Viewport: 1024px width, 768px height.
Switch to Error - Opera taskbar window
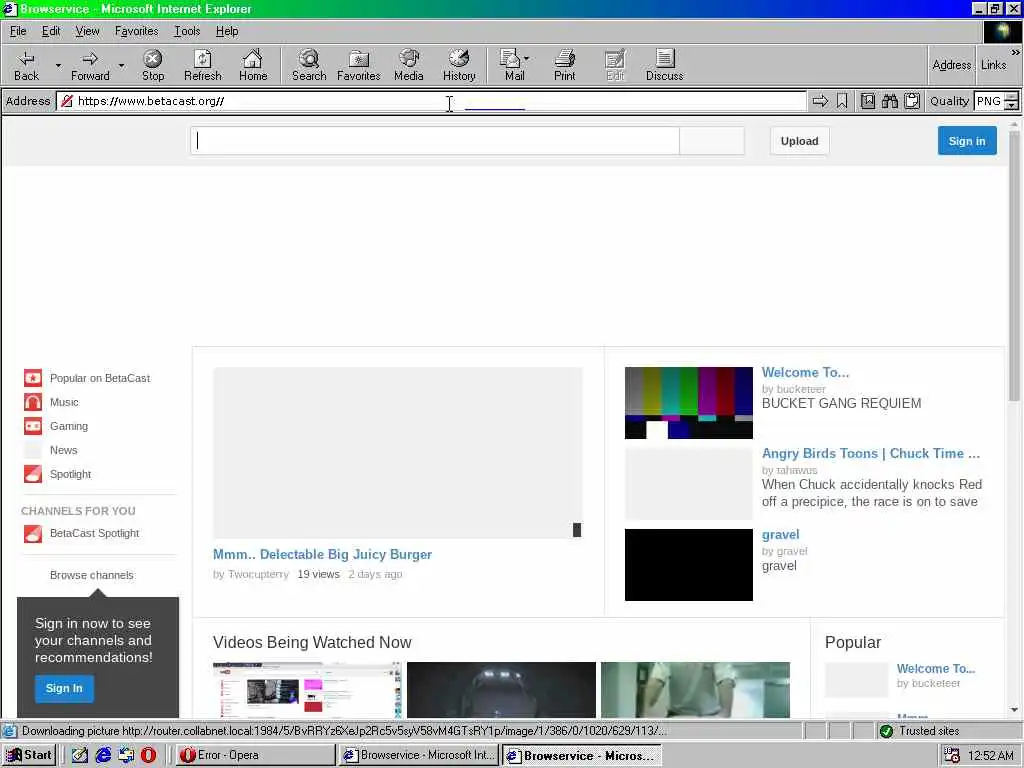pos(255,755)
